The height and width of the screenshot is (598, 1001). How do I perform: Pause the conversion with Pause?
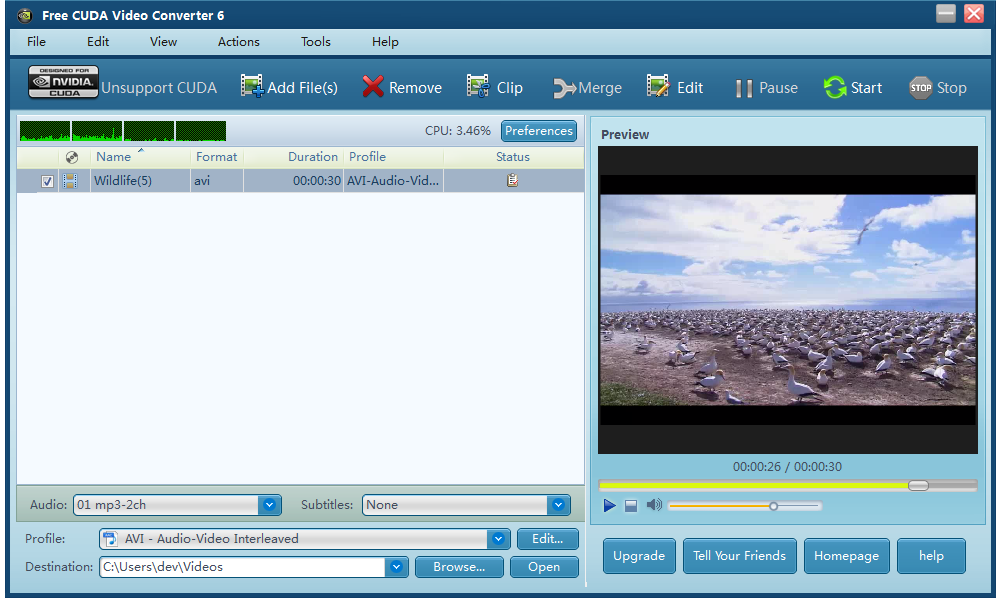click(x=766, y=87)
